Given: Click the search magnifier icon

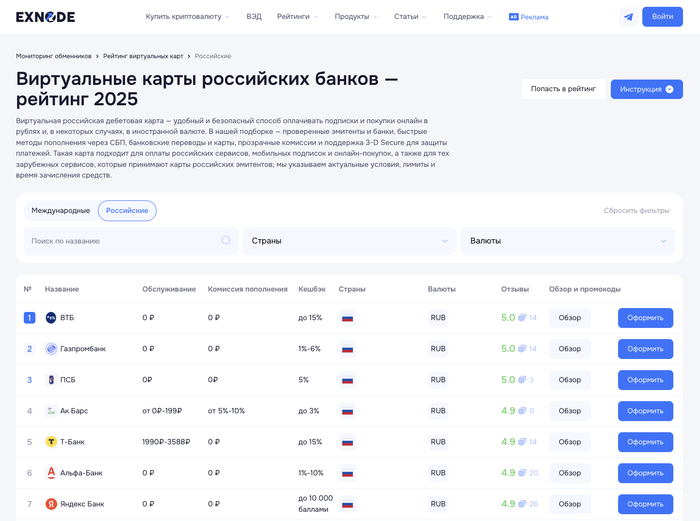Looking at the screenshot, I should [226, 241].
